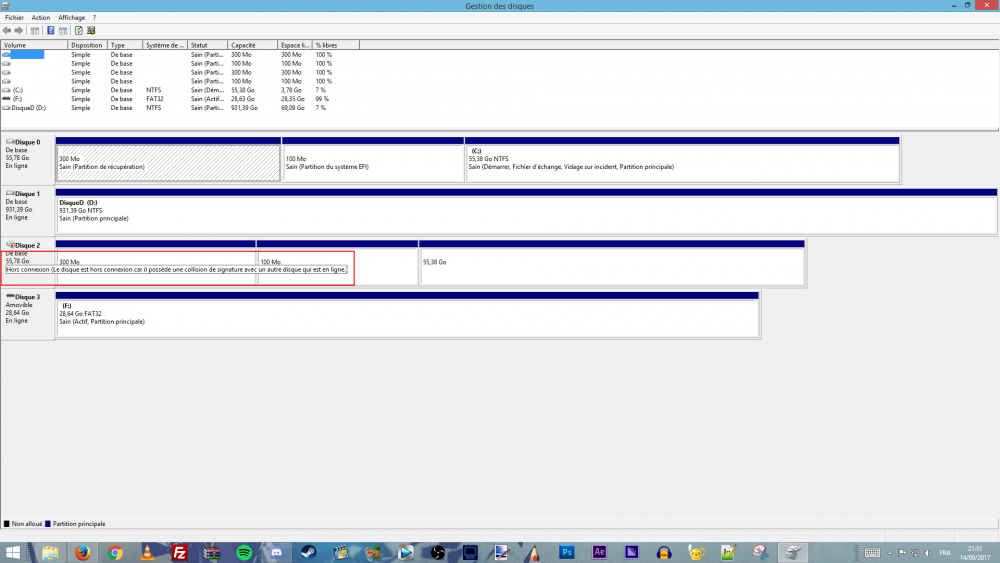Open Spotify from the taskbar
Image resolution: width=1000 pixels, height=563 pixels.
[x=244, y=553]
